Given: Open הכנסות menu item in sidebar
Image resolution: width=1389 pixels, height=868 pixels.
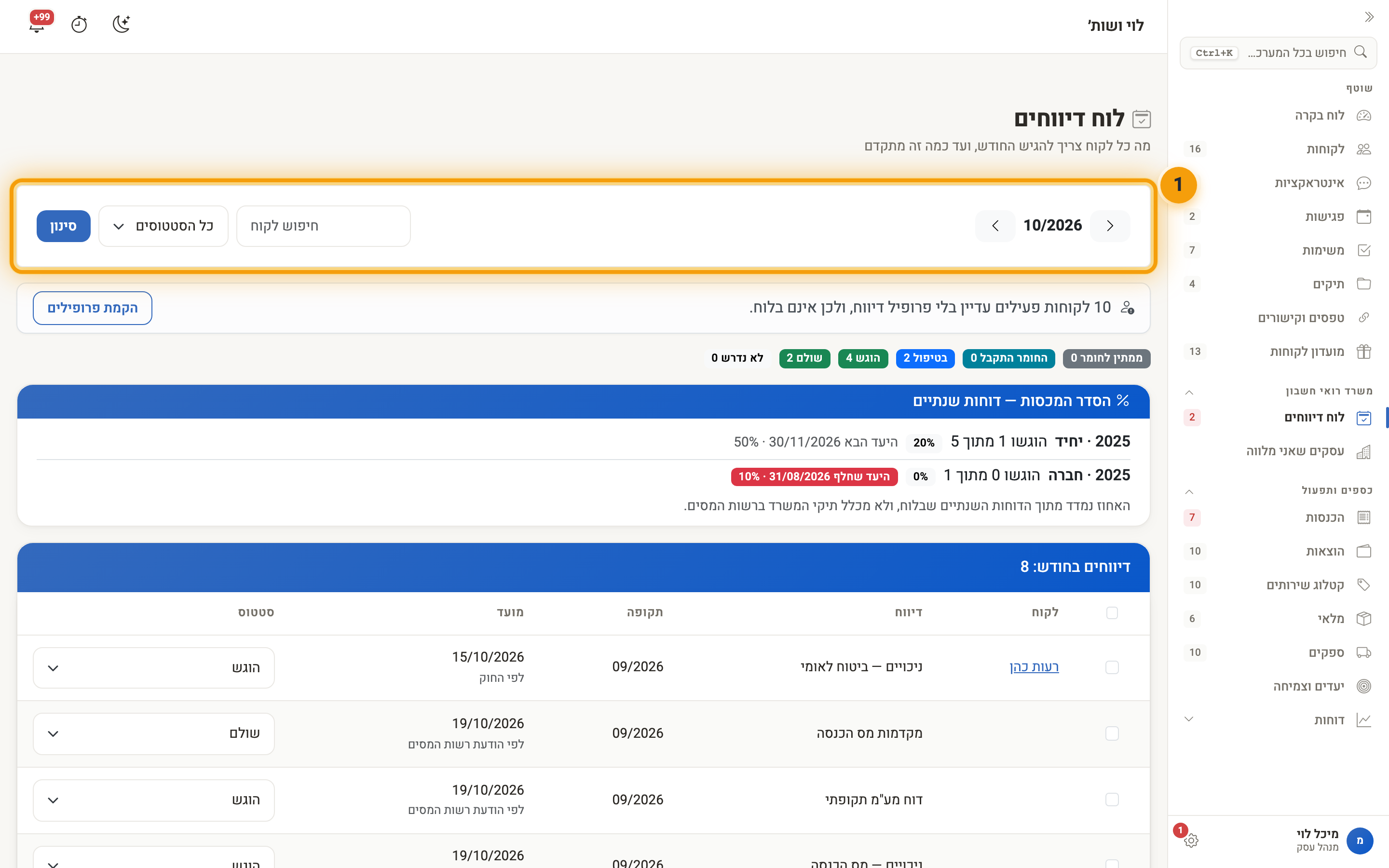Looking at the screenshot, I should [x=1278, y=517].
